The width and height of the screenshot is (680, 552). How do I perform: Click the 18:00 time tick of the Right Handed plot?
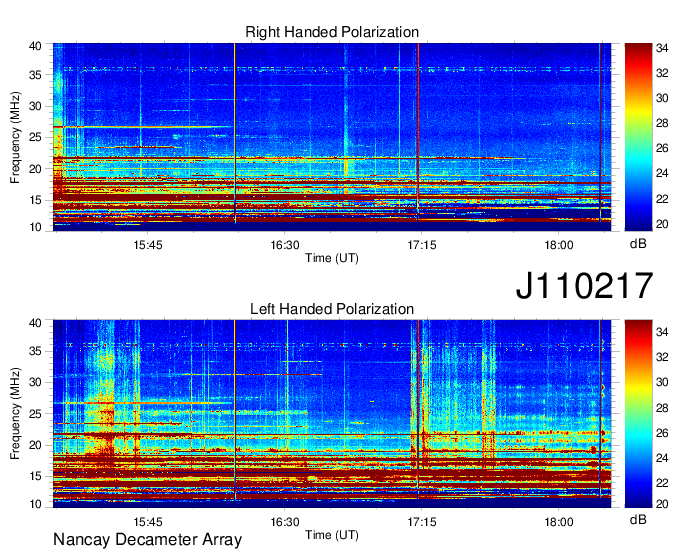[x=559, y=245]
